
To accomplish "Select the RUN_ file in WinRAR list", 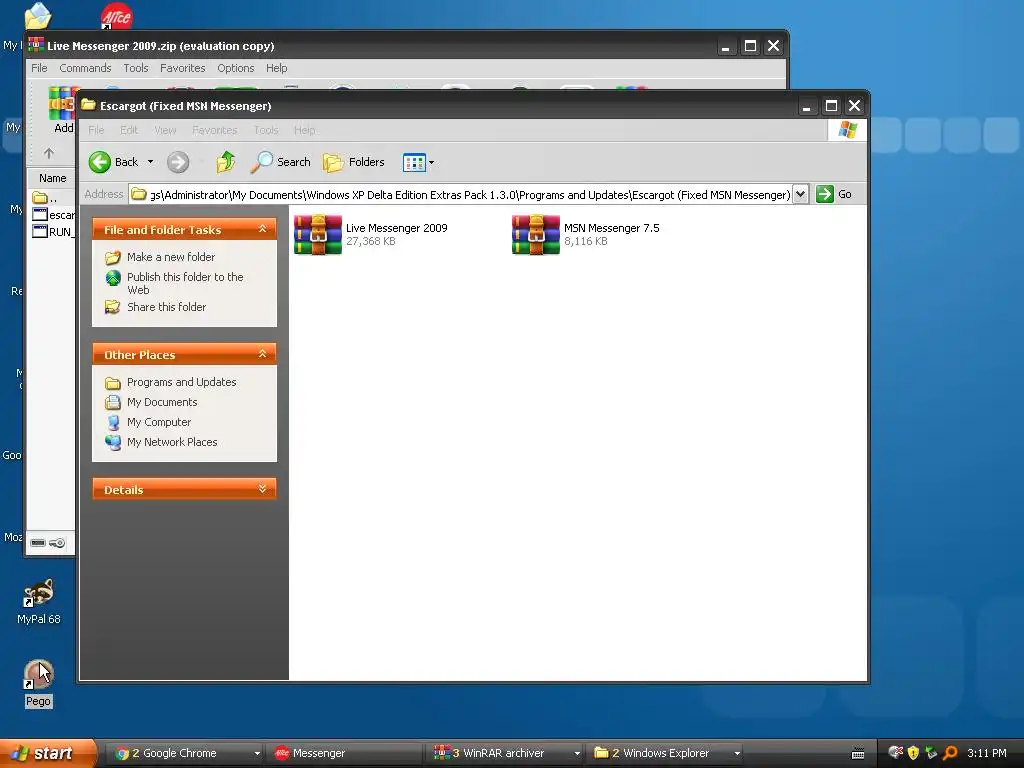I will [x=54, y=231].
